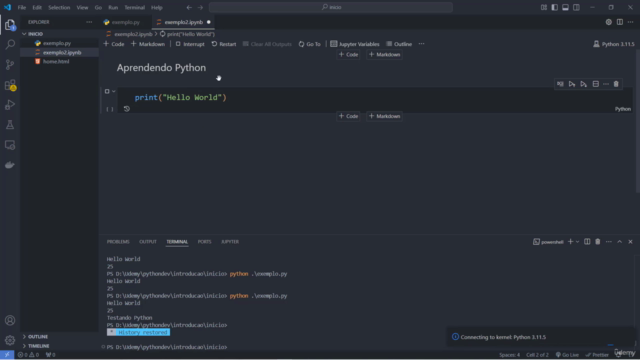Add Code cell from notebook toolbar
The height and width of the screenshot is (360, 640).
(114, 44)
